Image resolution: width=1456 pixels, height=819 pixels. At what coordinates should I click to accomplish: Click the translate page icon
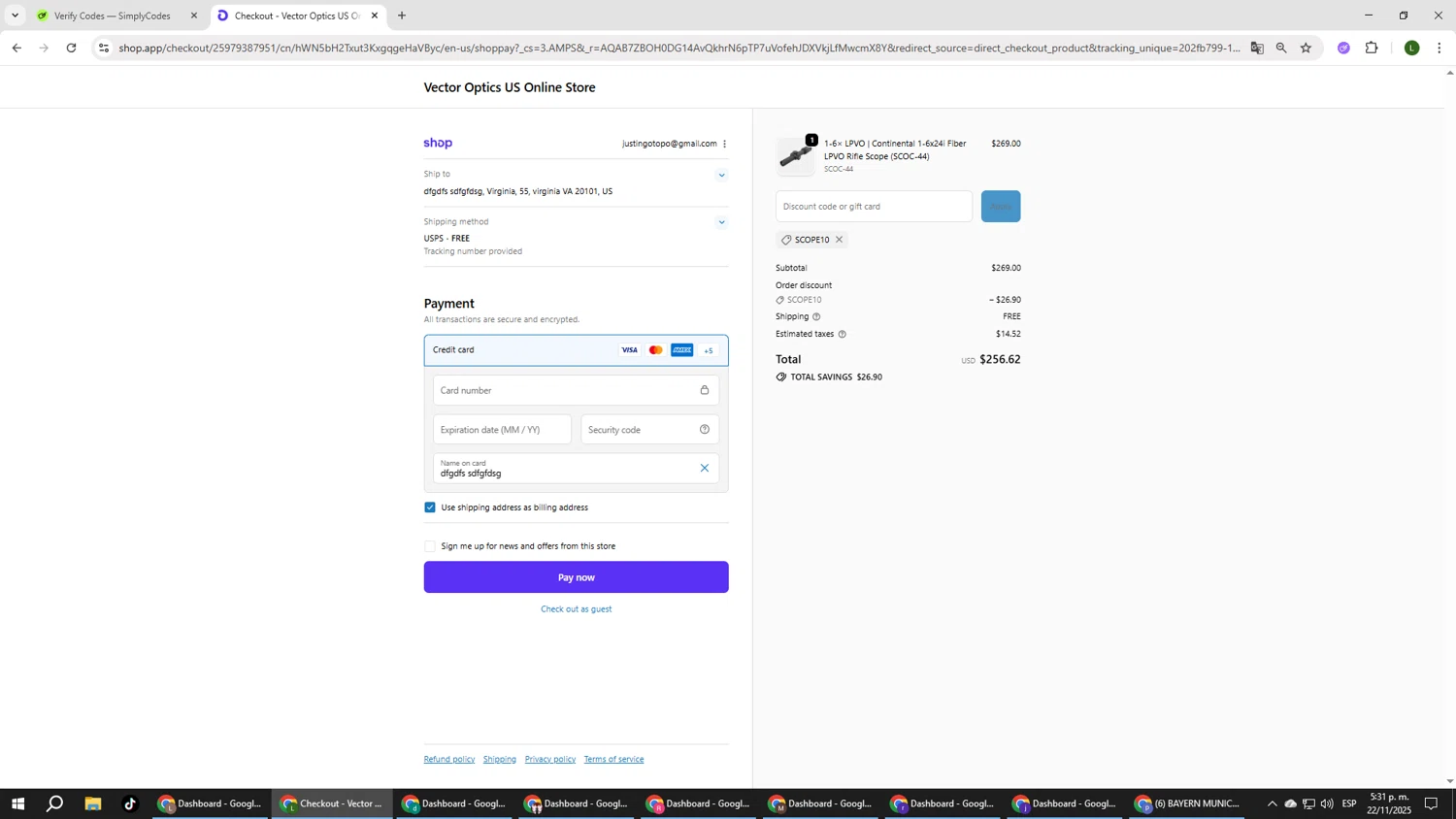tap(1257, 48)
